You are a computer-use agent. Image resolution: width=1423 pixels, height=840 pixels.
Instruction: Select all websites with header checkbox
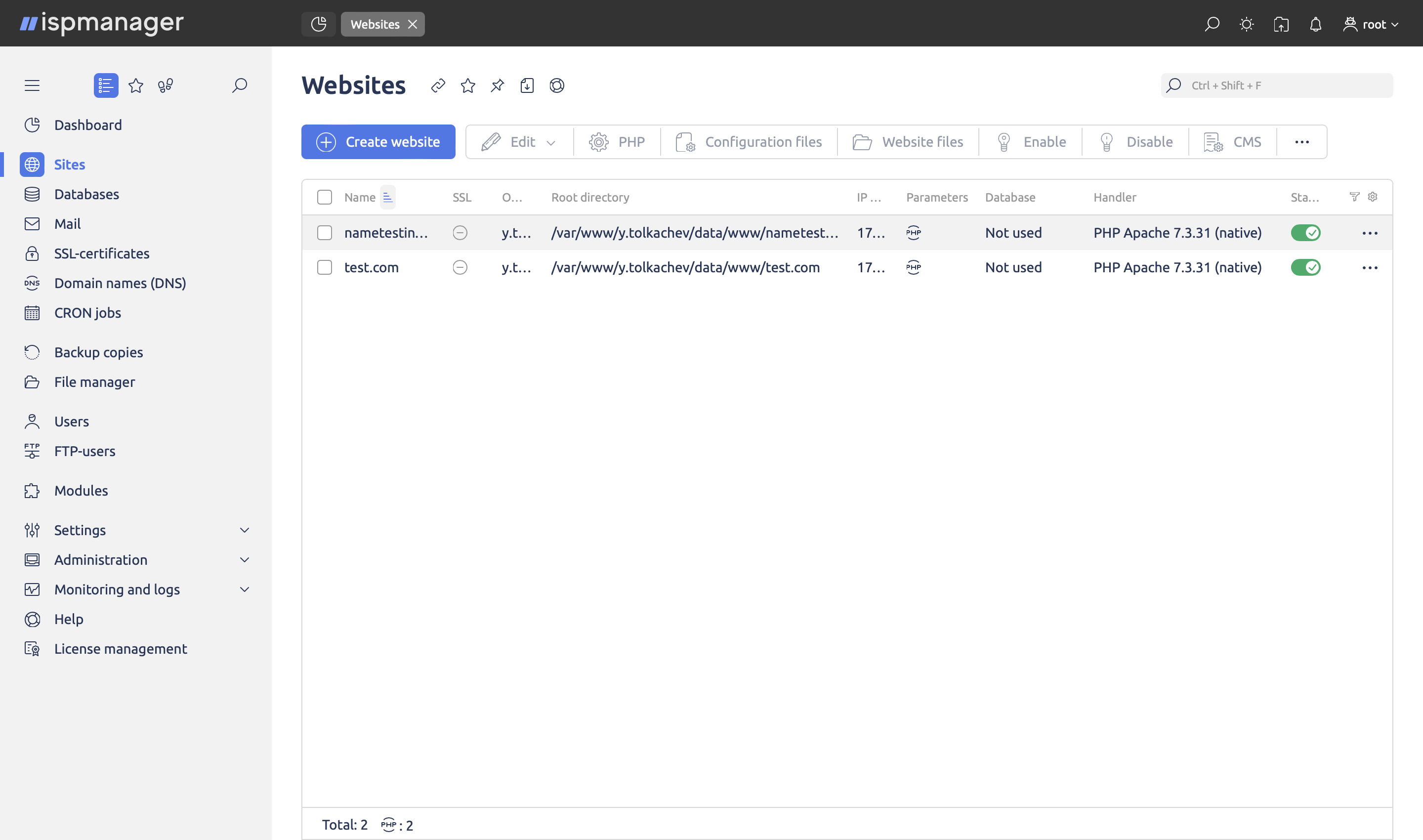pos(324,197)
